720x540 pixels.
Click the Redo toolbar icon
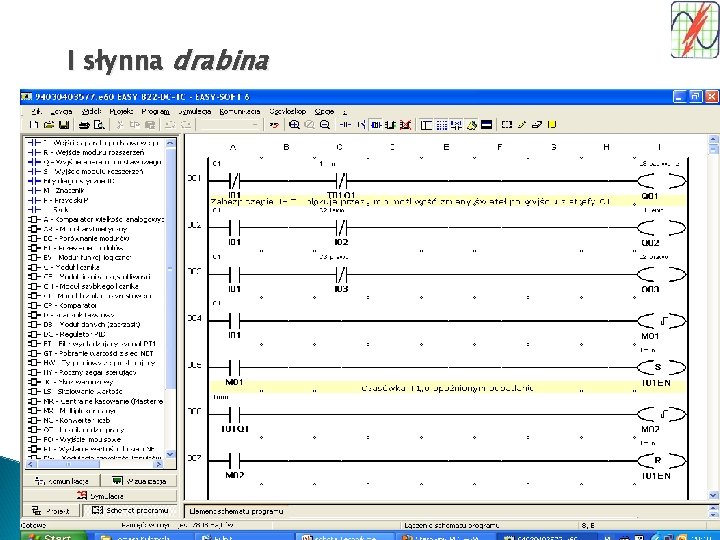point(185,124)
